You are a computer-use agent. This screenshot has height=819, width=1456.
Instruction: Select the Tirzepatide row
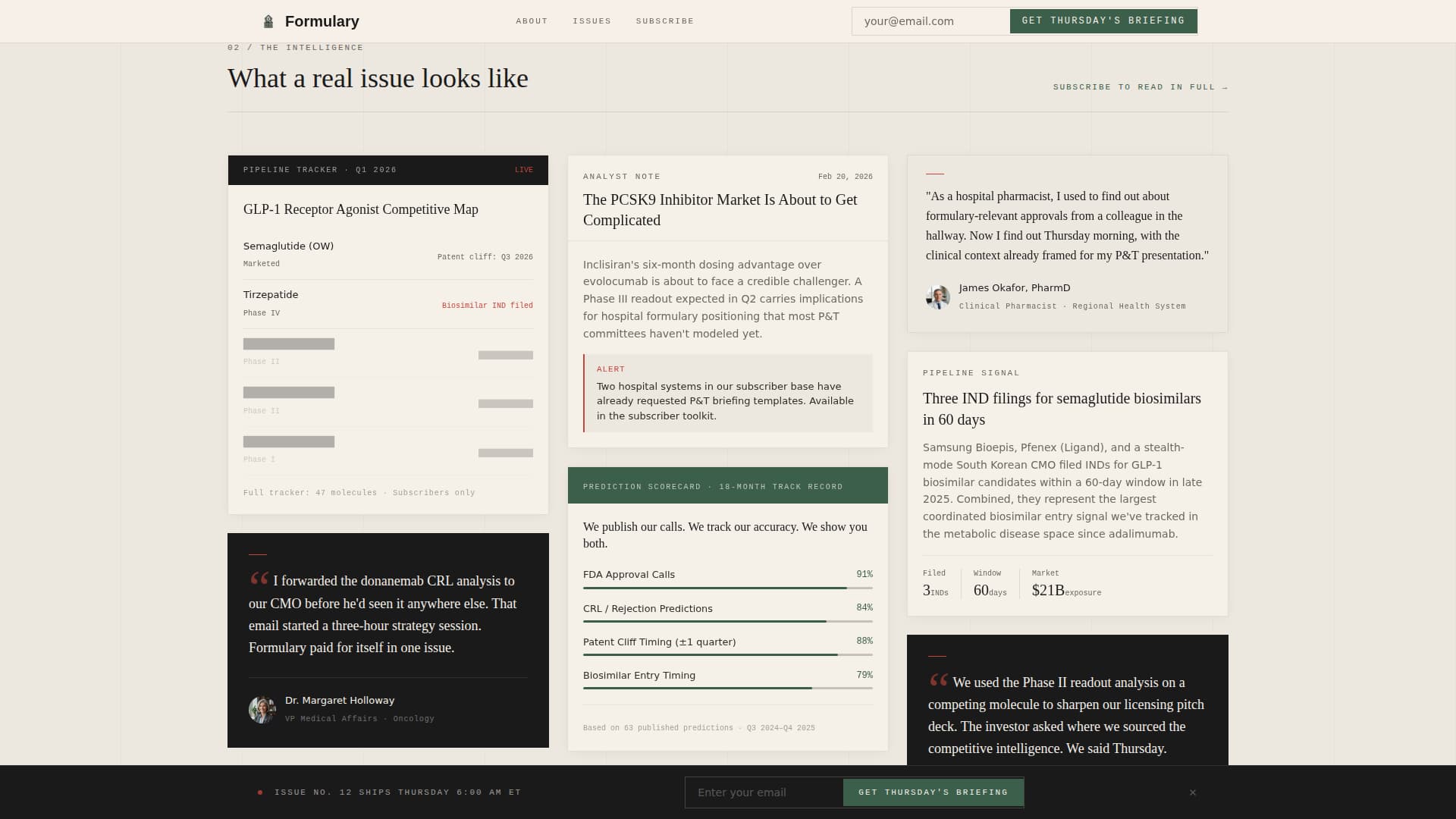coord(388,304)
